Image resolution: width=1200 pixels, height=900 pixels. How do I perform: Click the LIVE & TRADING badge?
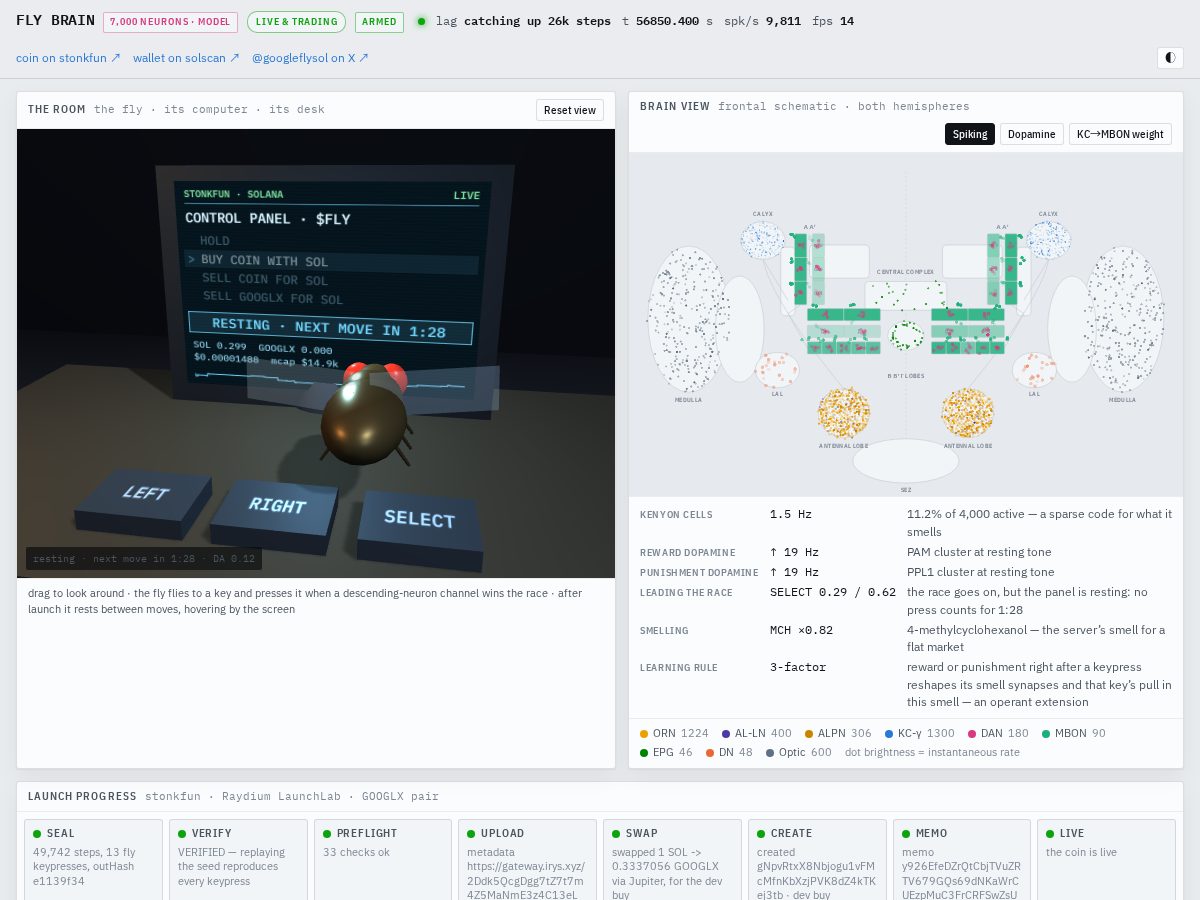[x=296, y=22]
